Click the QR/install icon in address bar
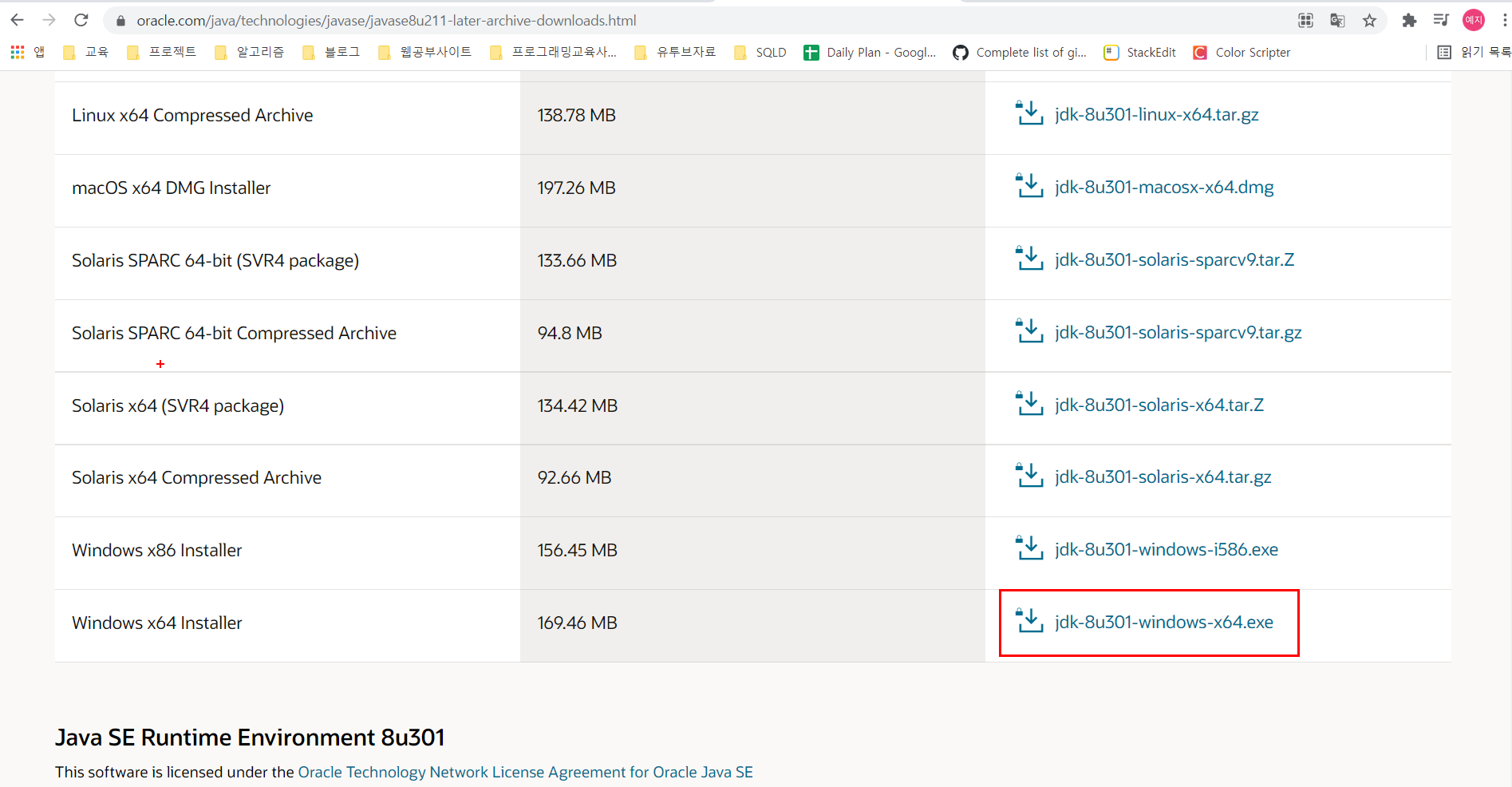Screen dimensions: 1512x787 (1305, 21)
